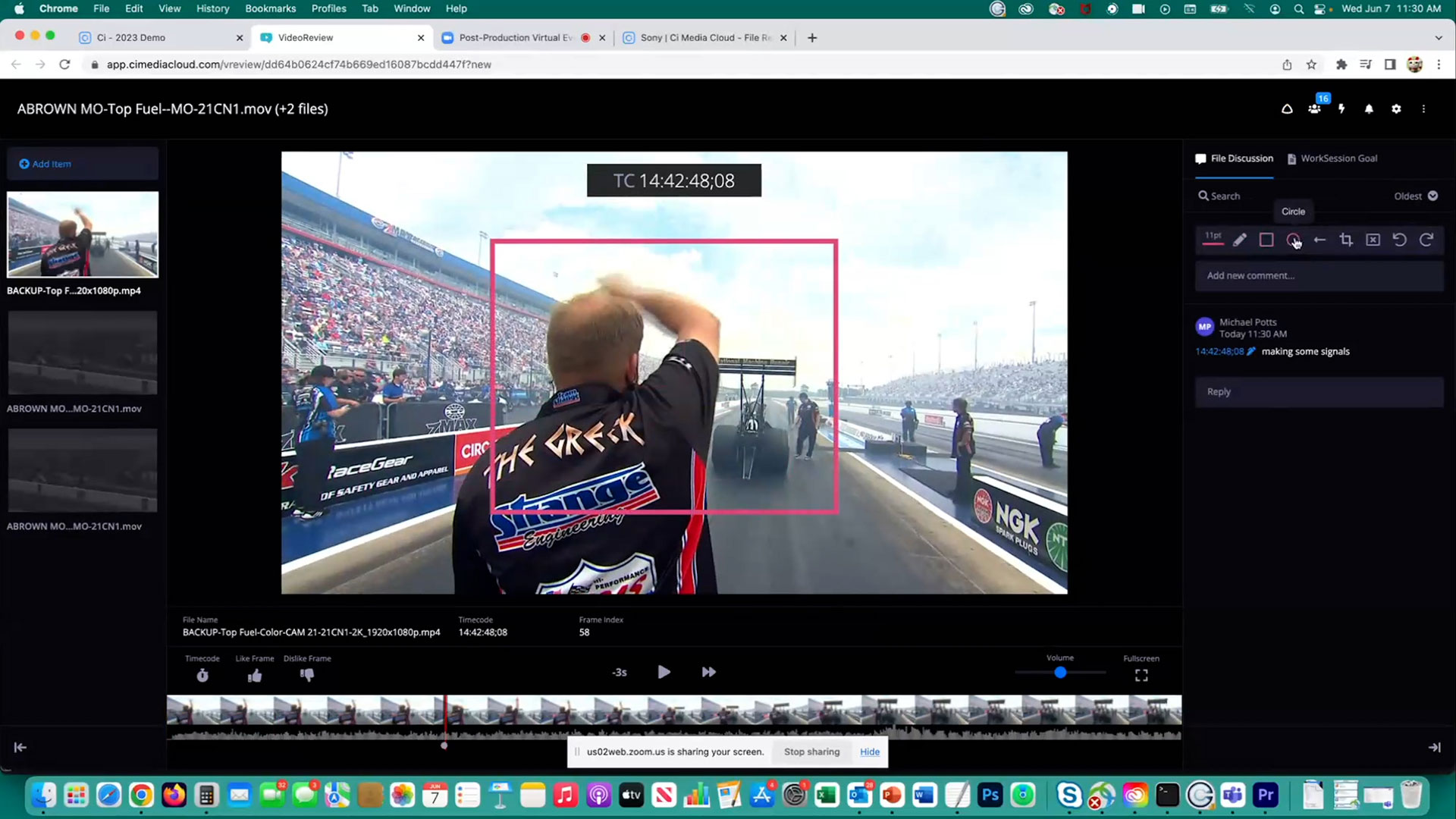Clear annotations with the X box icon
The width and height of the screenshot is (1456, 819).
pos(1373,240)
